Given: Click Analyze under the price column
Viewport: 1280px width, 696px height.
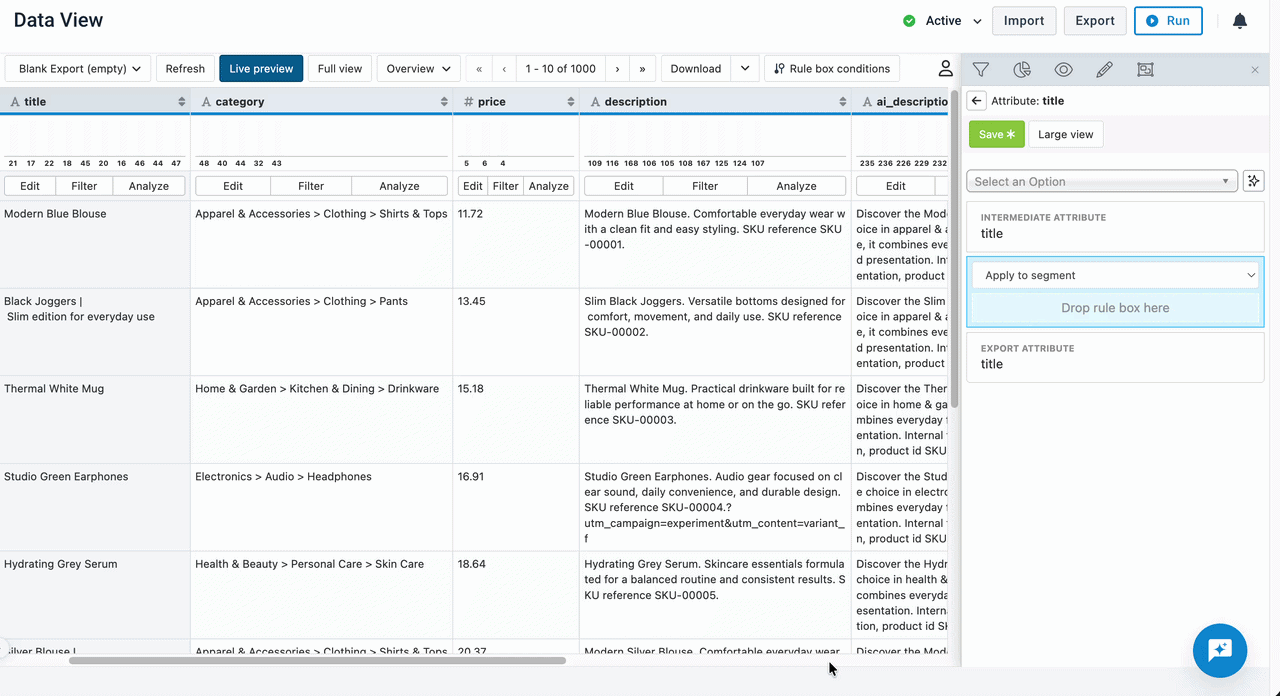Looking at the screenshot, I should [x=549, y=186].
